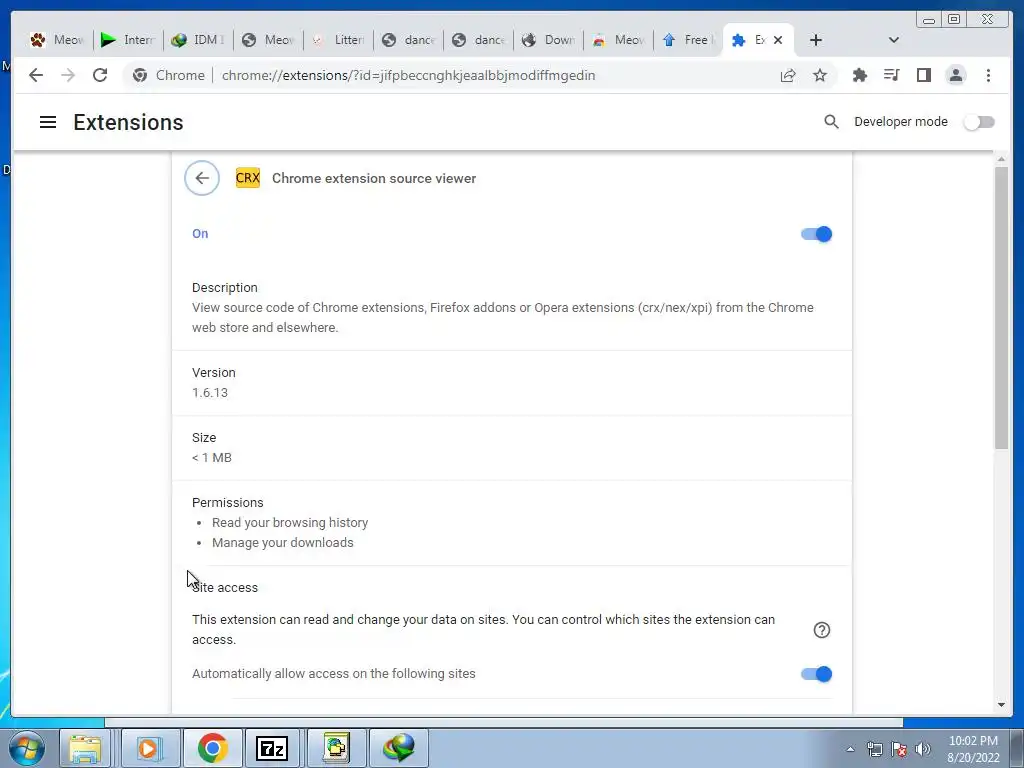Screen dimensions: 1024x768
Task: Click the page vertical scrollbar thumb
Action: (1001, 307)
